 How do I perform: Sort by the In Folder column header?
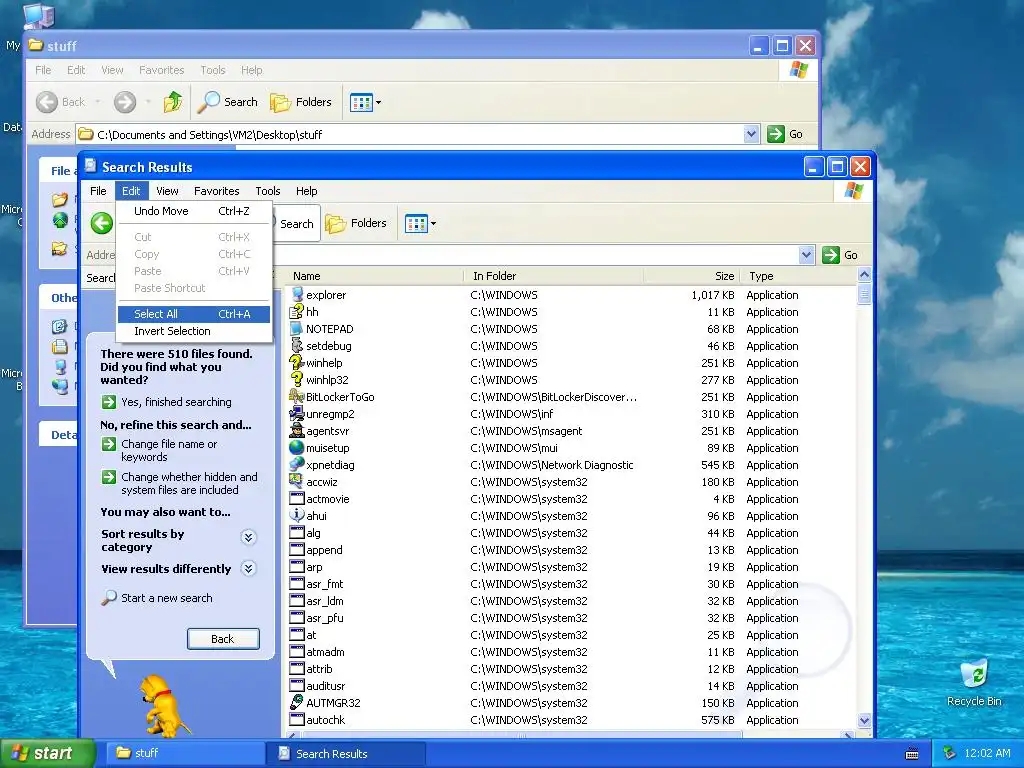(x=554, y=276)
